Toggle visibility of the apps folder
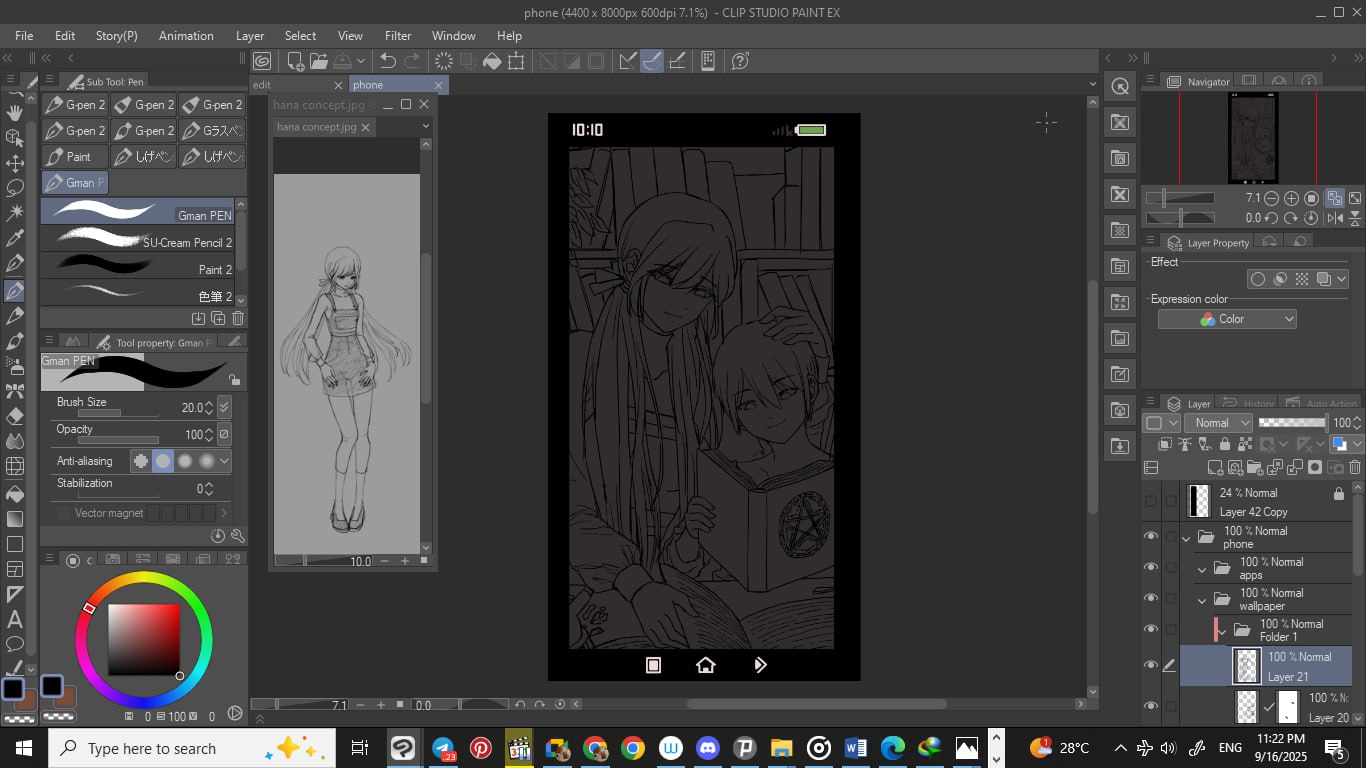Viewport: 1366px width, 768px height. [1150, 568]
